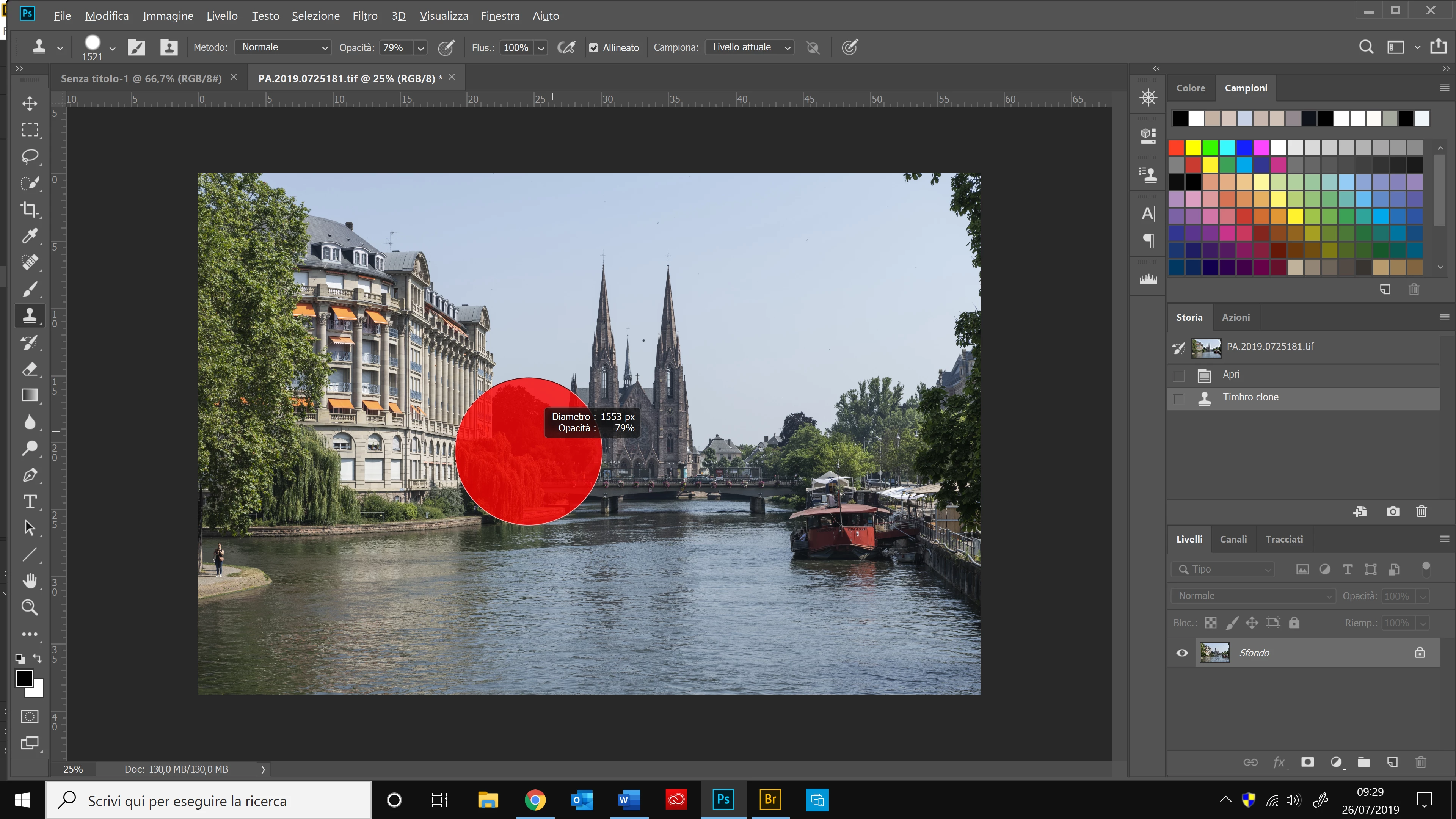The image size is (1456, 819).
Task: Toggle history brush source for Apri
Action: click(1178, 375)
